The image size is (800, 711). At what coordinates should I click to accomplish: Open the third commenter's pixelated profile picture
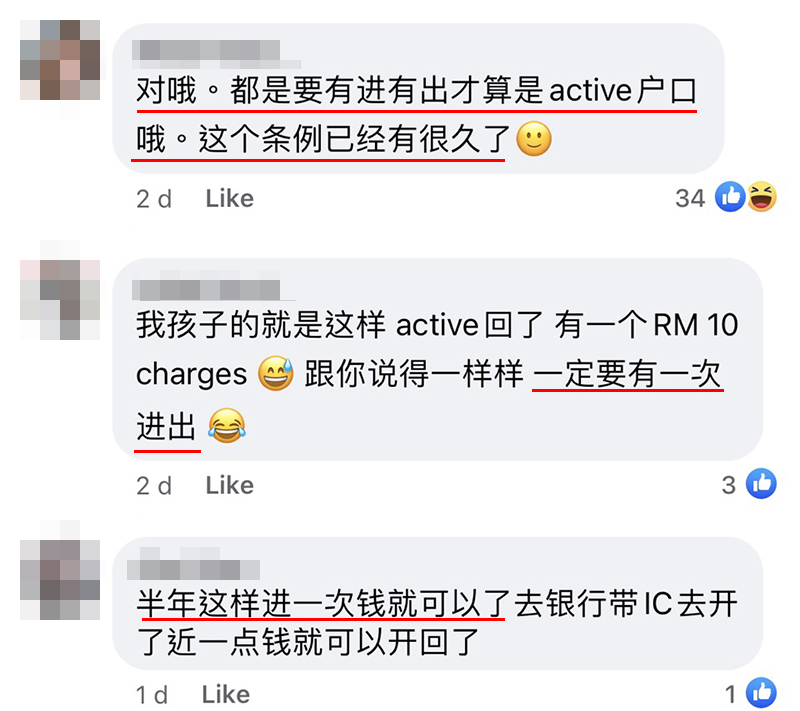60,580
